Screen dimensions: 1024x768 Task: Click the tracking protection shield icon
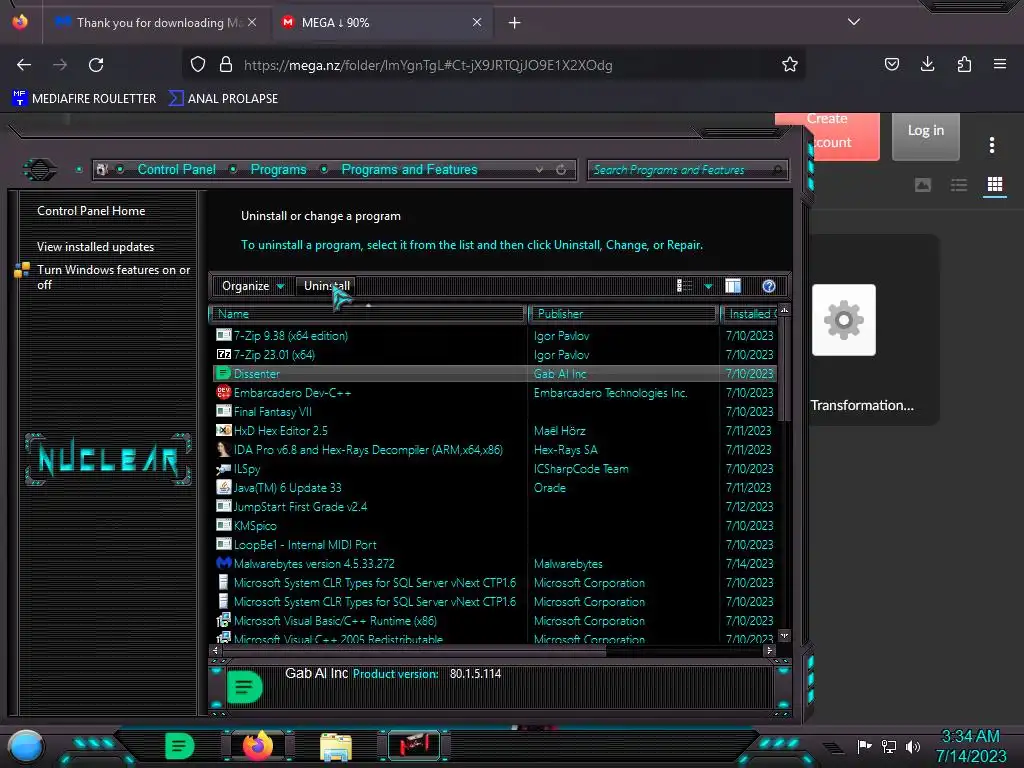[x=198, y=65]
